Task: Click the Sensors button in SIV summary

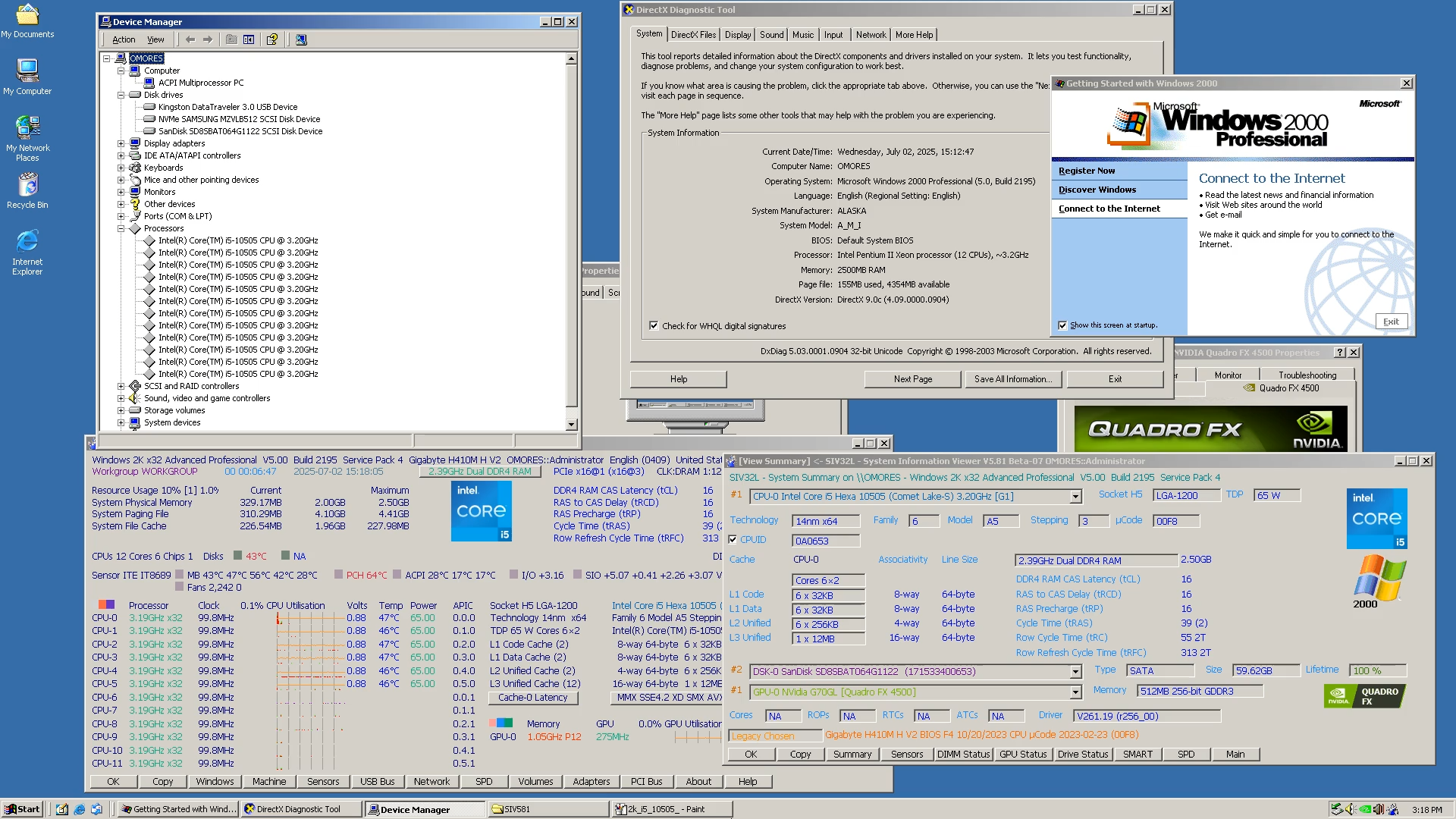Action: point(907,755)
